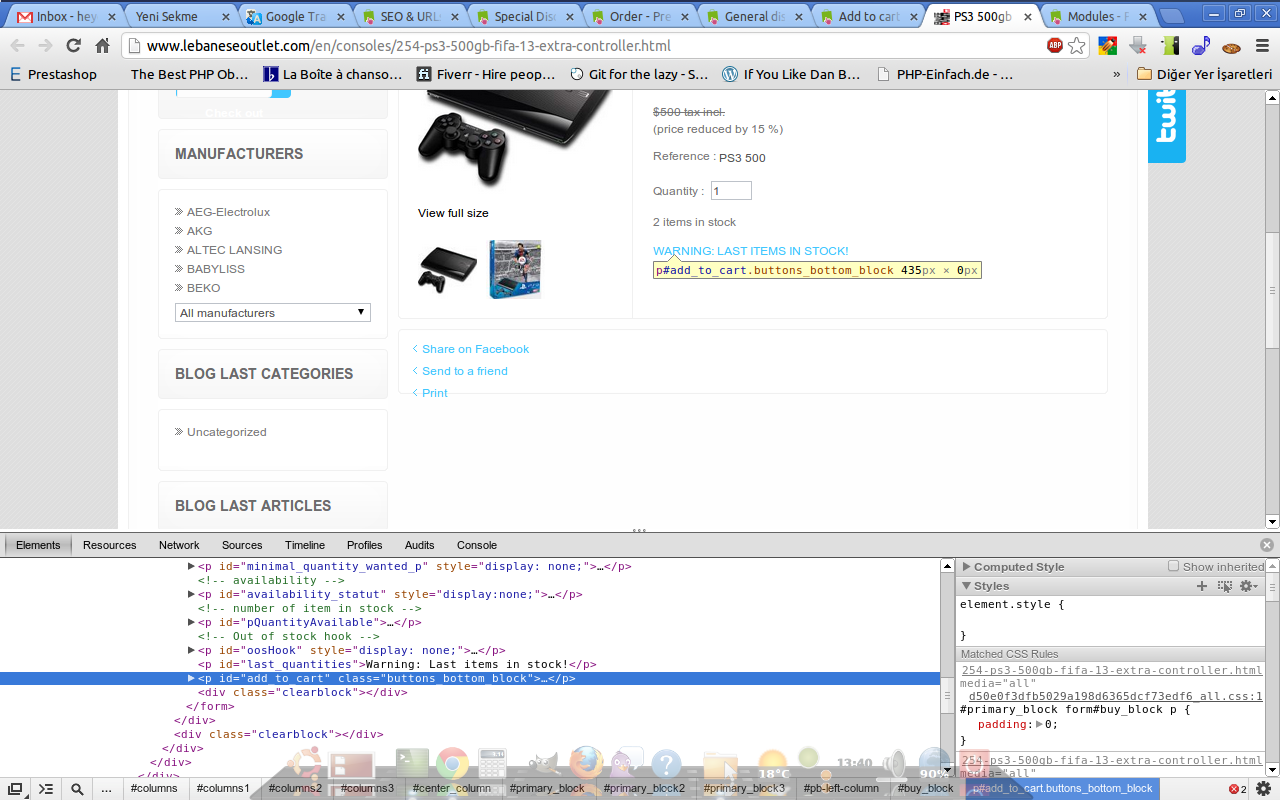Click the Share on Facebook link
1280x800 pixels.
tap(475, 349)
